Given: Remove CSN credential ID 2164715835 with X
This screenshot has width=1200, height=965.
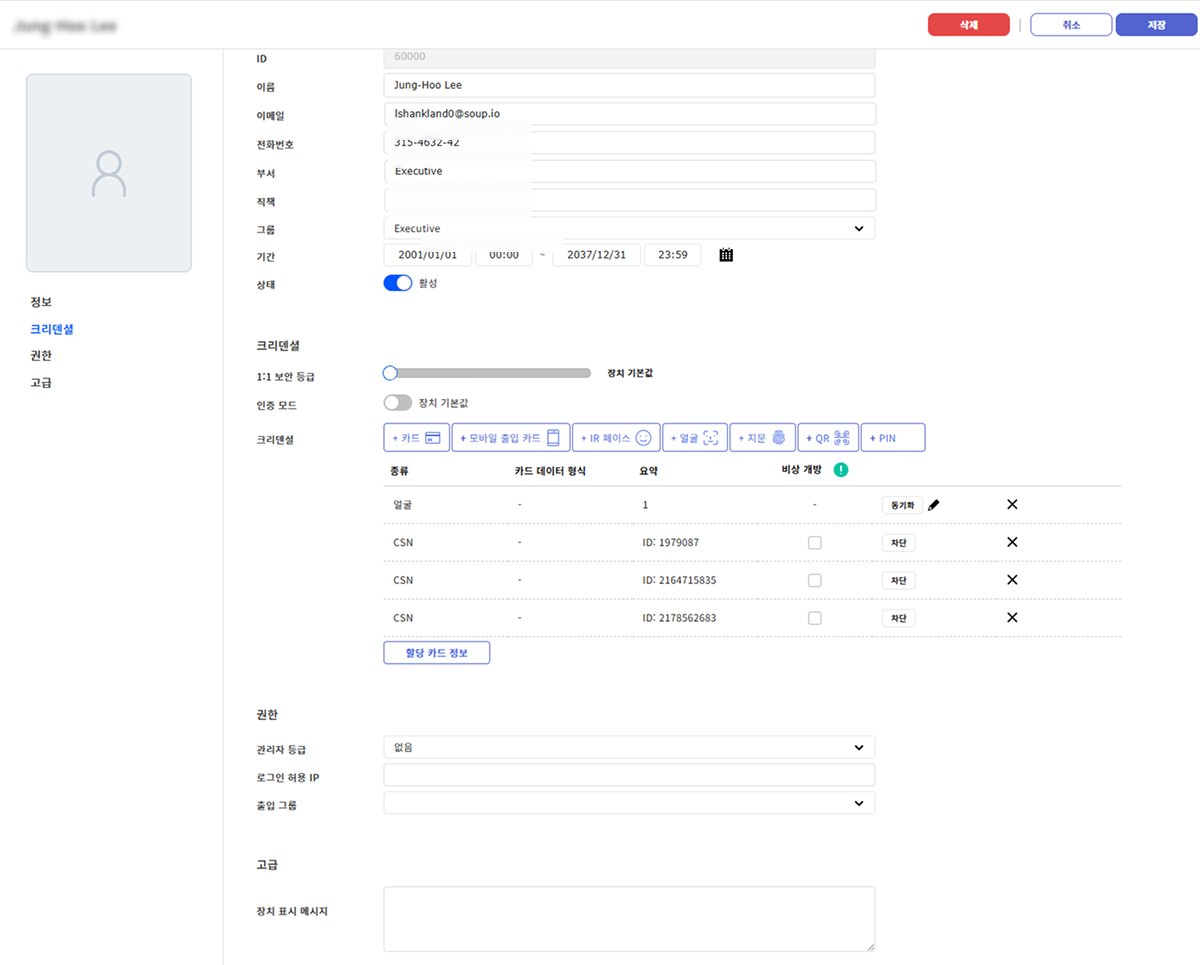Looking at the screenshot, I should [1012, 580].
